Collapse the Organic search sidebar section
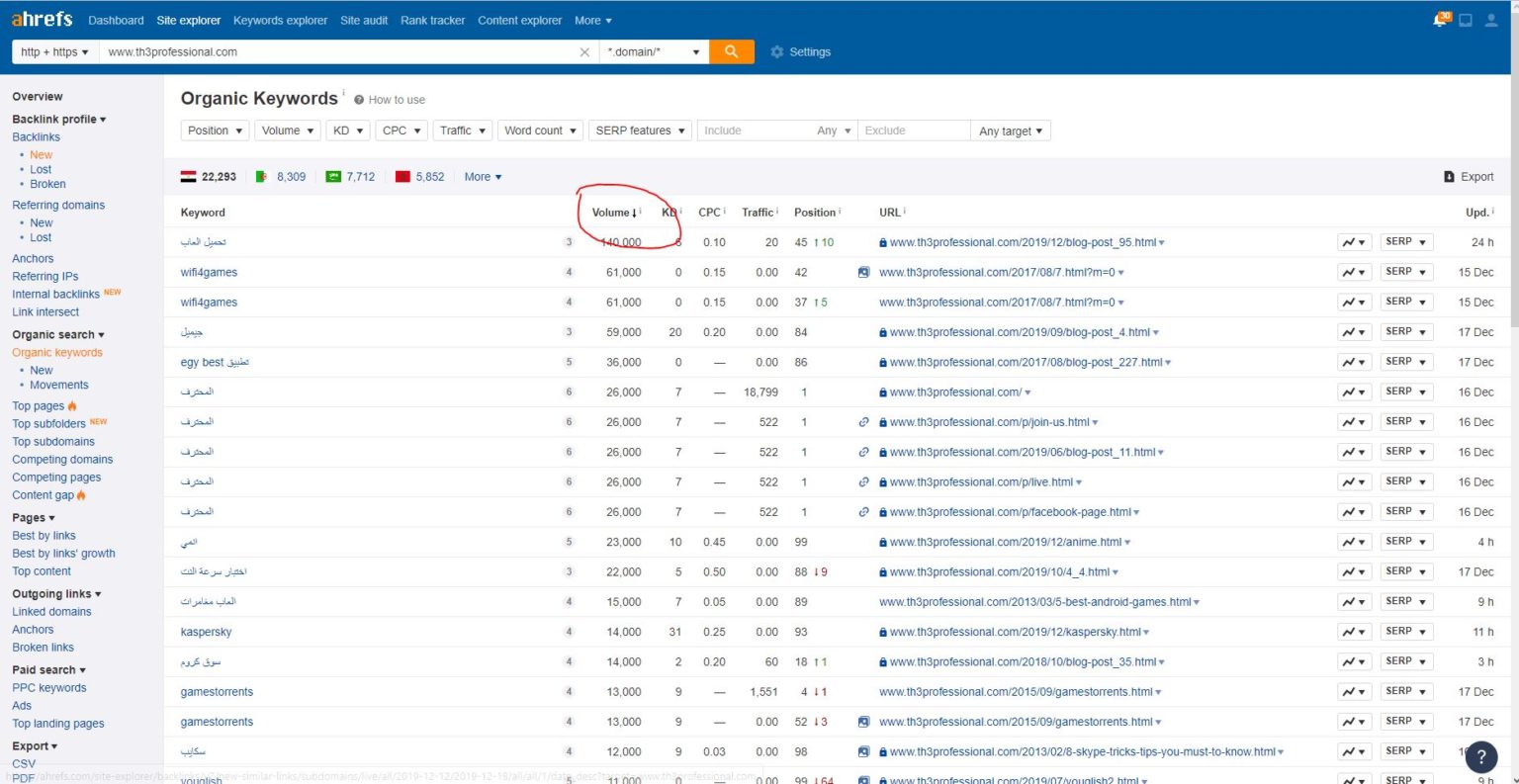 coord(57,335)
